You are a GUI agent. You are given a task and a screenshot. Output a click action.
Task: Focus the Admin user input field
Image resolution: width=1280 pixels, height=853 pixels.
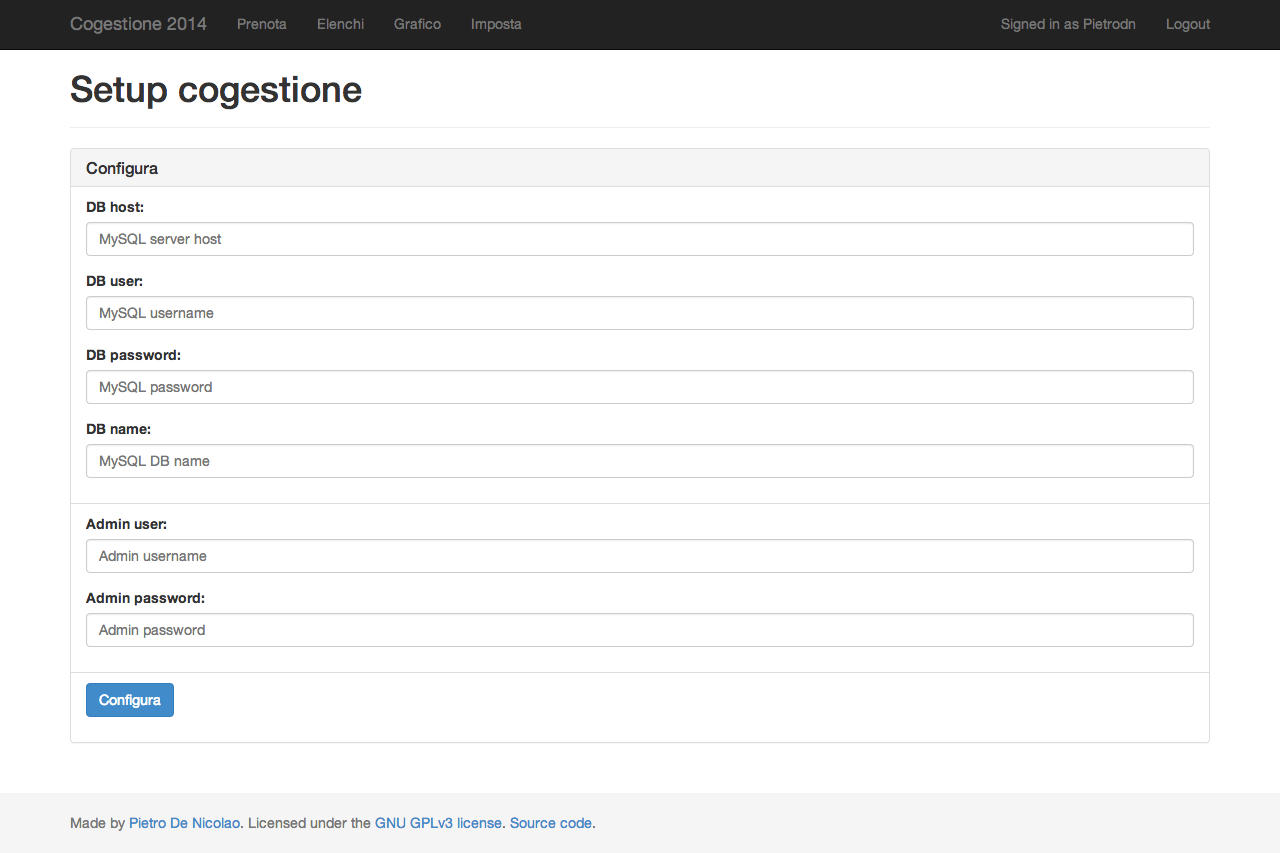pos(640,556)
